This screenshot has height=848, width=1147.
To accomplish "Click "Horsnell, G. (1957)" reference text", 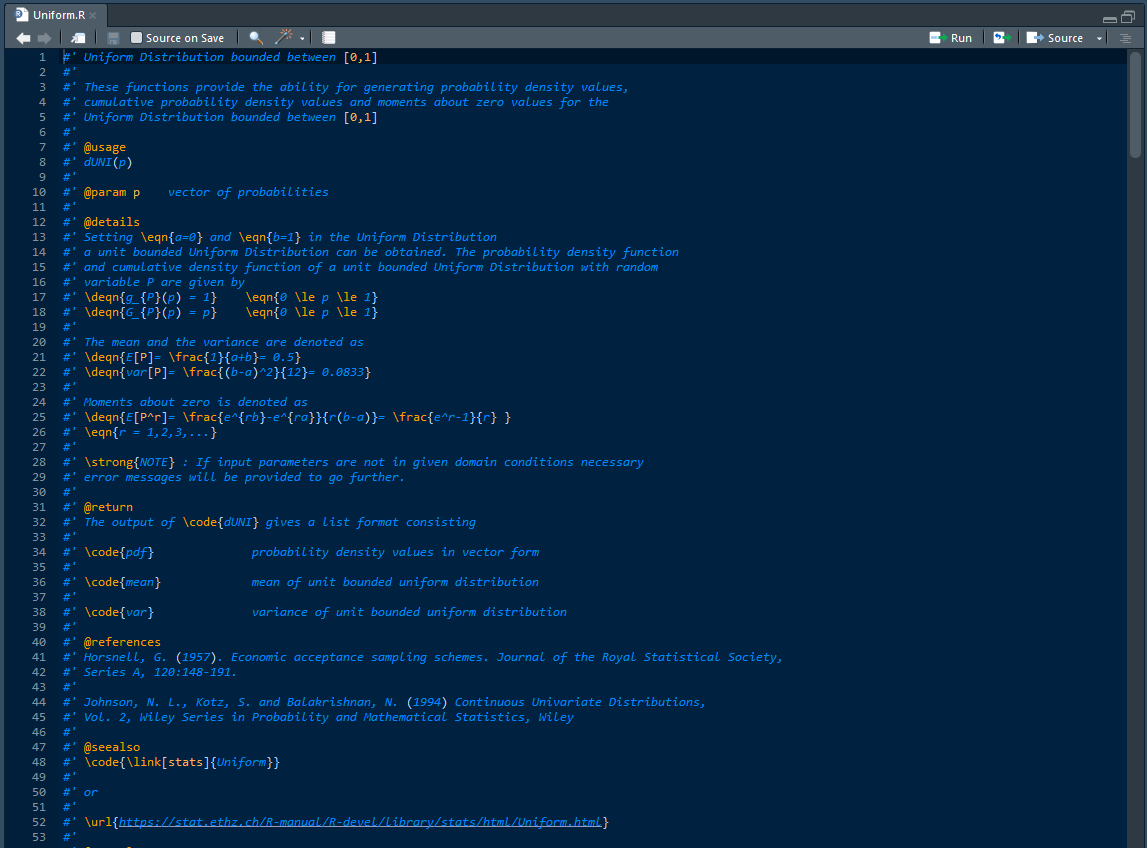I will point(153,657).
